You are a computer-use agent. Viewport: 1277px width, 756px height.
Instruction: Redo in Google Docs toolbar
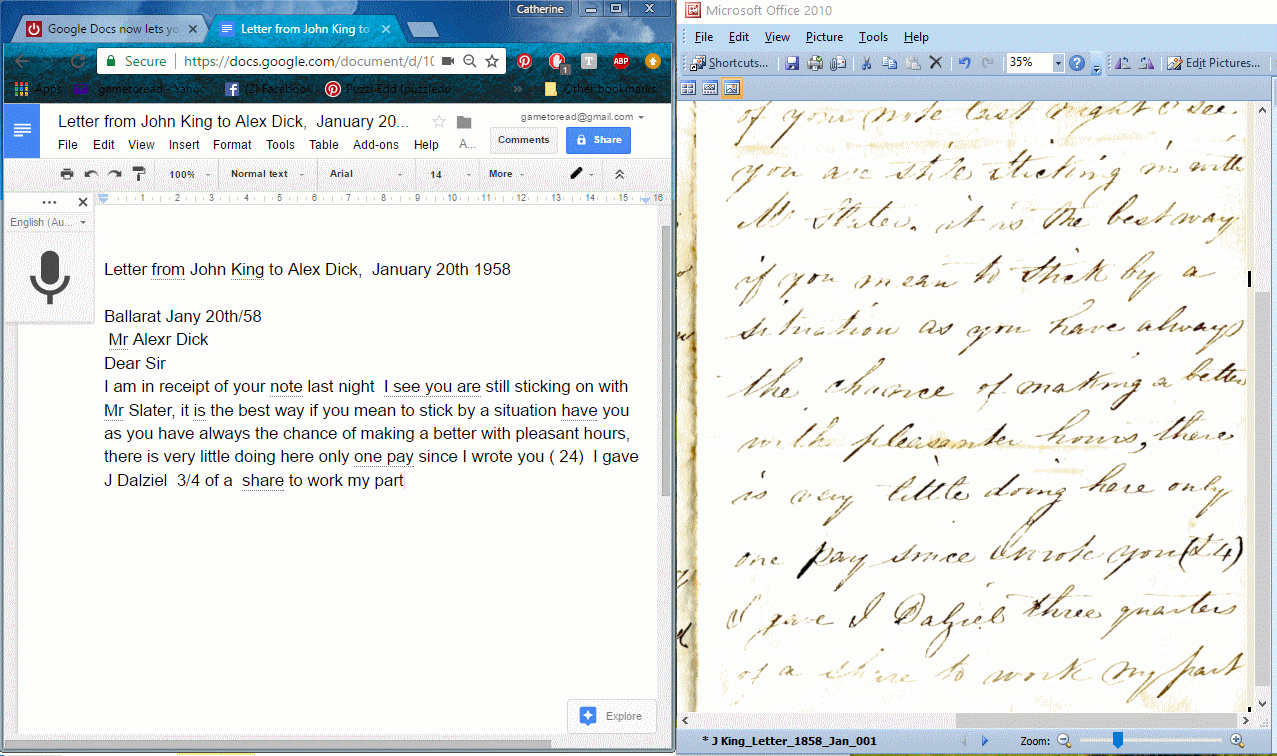(x=115, y=174)
